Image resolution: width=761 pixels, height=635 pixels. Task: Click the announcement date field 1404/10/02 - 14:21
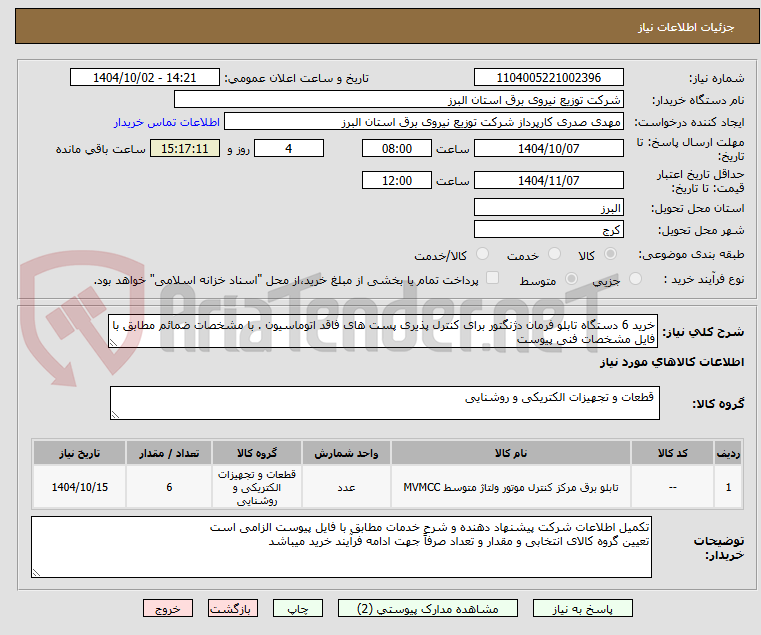coord(145,77)
